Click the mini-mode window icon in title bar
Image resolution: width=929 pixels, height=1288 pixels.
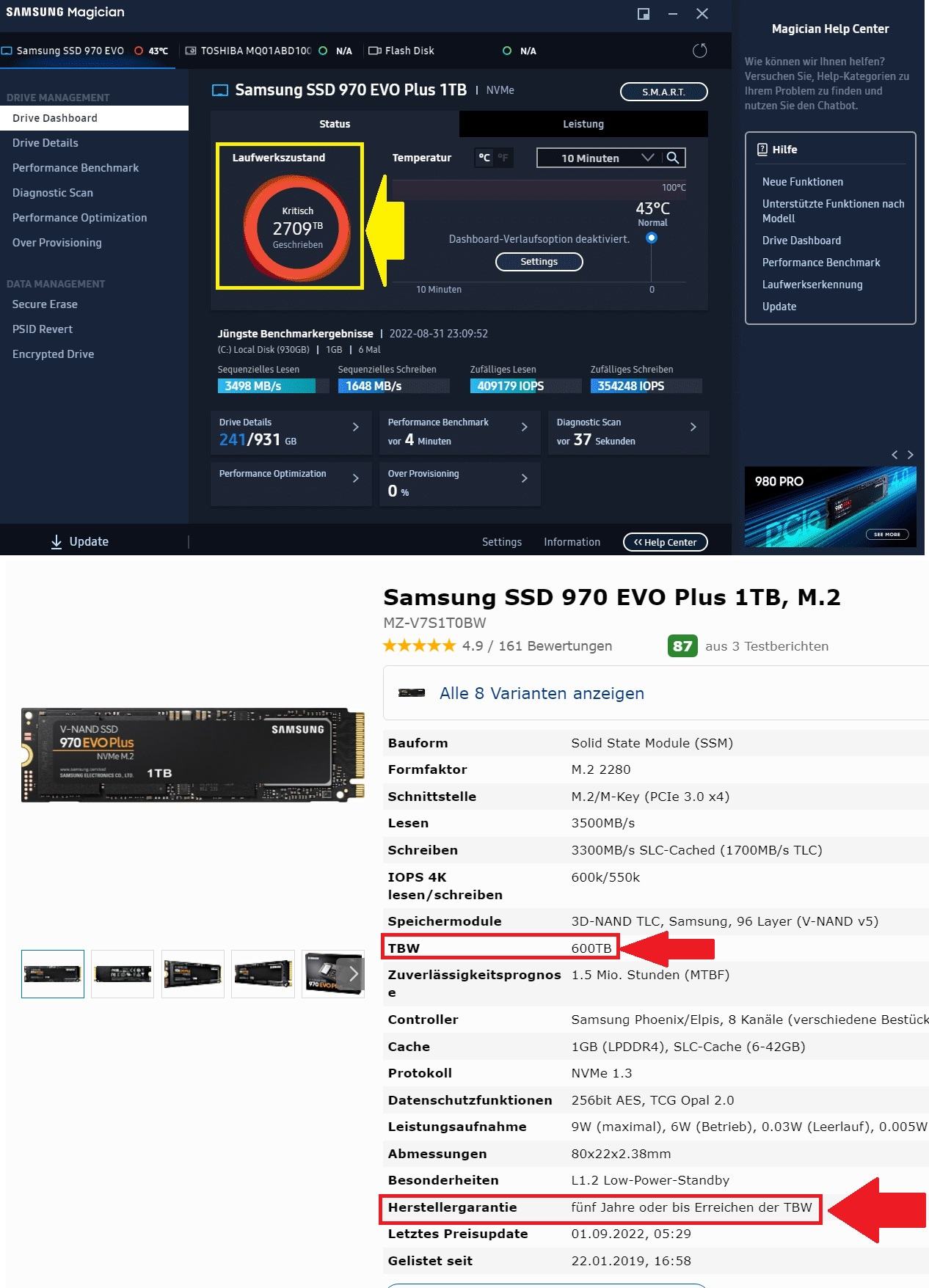[644, 14]
